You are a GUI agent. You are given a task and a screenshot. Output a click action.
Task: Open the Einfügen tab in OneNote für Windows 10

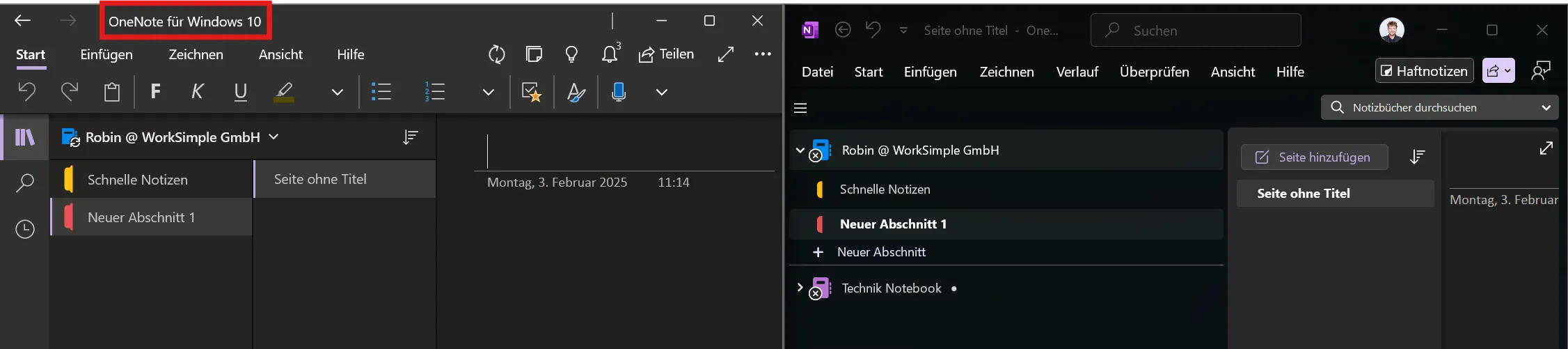(106, 54)
